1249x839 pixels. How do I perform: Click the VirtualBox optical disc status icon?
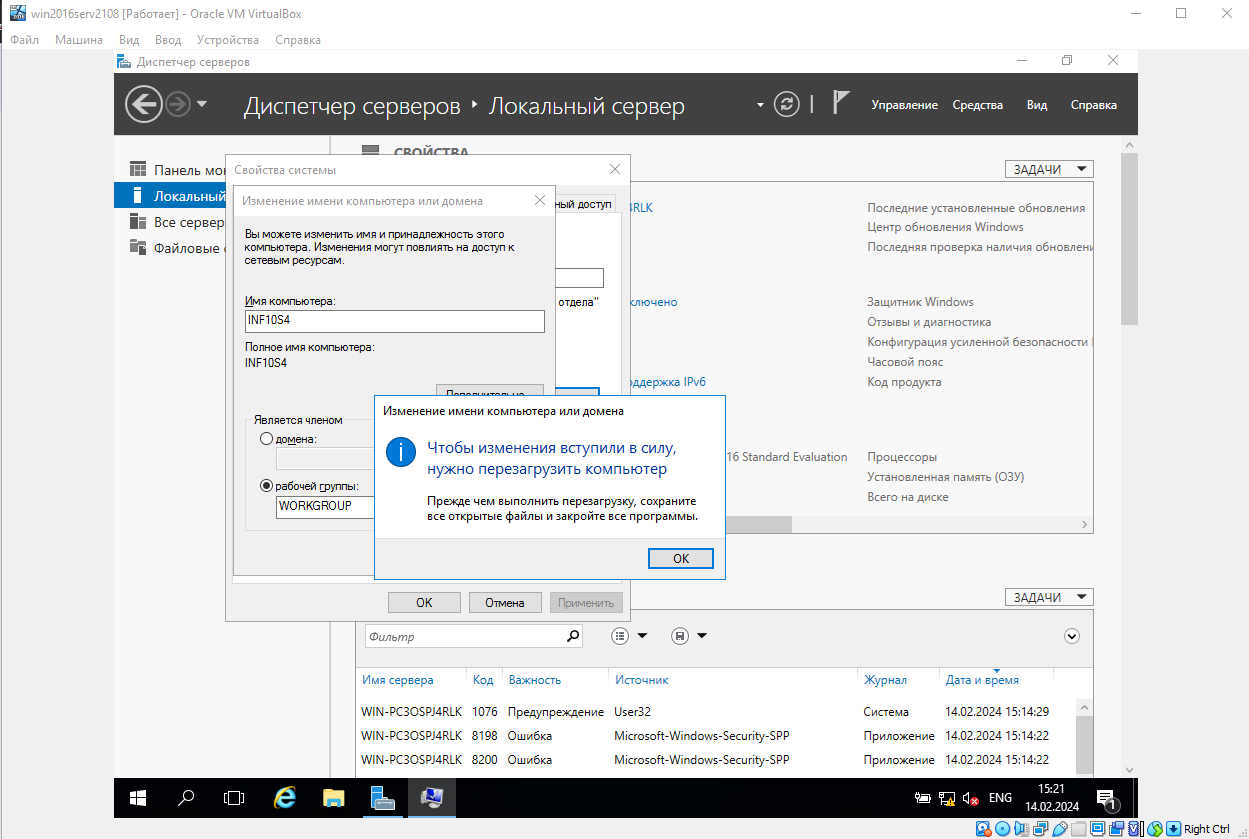(1003, 829)
